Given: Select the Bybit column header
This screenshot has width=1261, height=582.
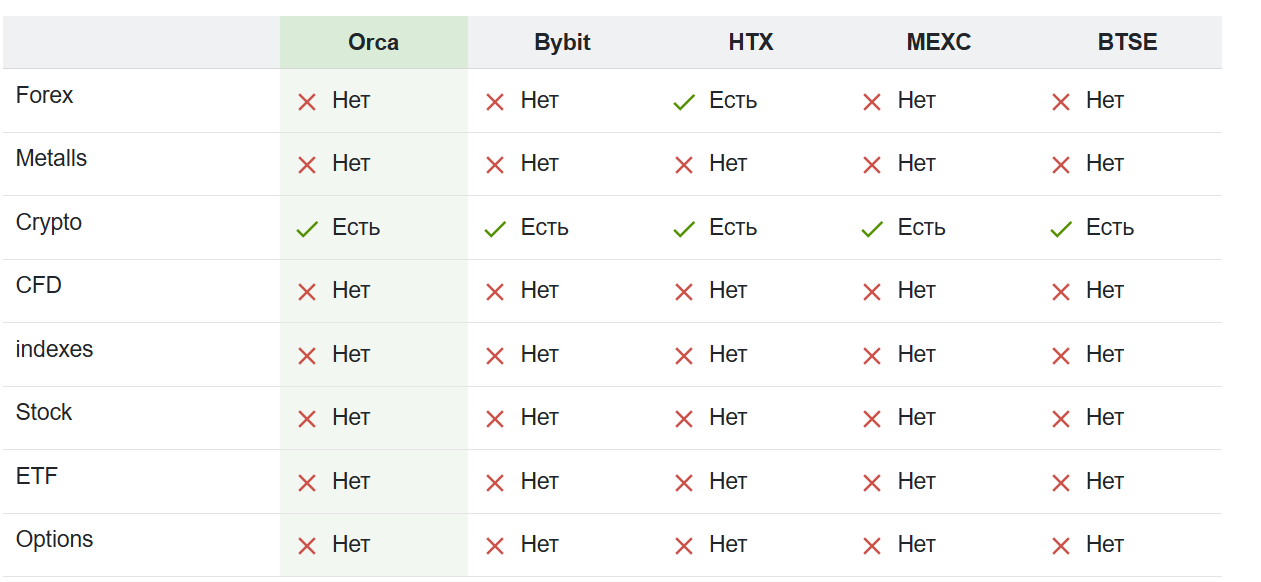Looking at the screenshot, I should [x=562, y=42].
